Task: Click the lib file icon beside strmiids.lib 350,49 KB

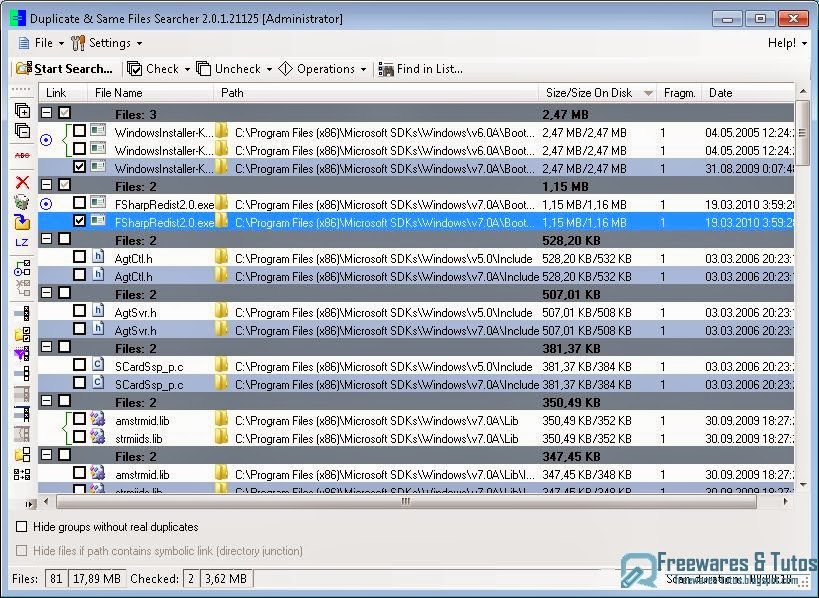Action: point(98,436)
